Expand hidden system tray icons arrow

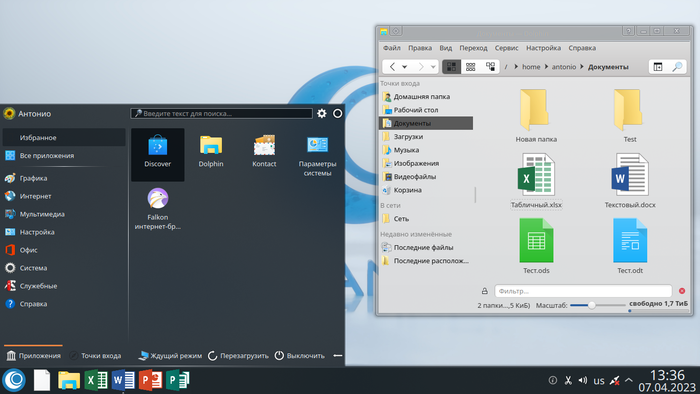pos(629,380)
